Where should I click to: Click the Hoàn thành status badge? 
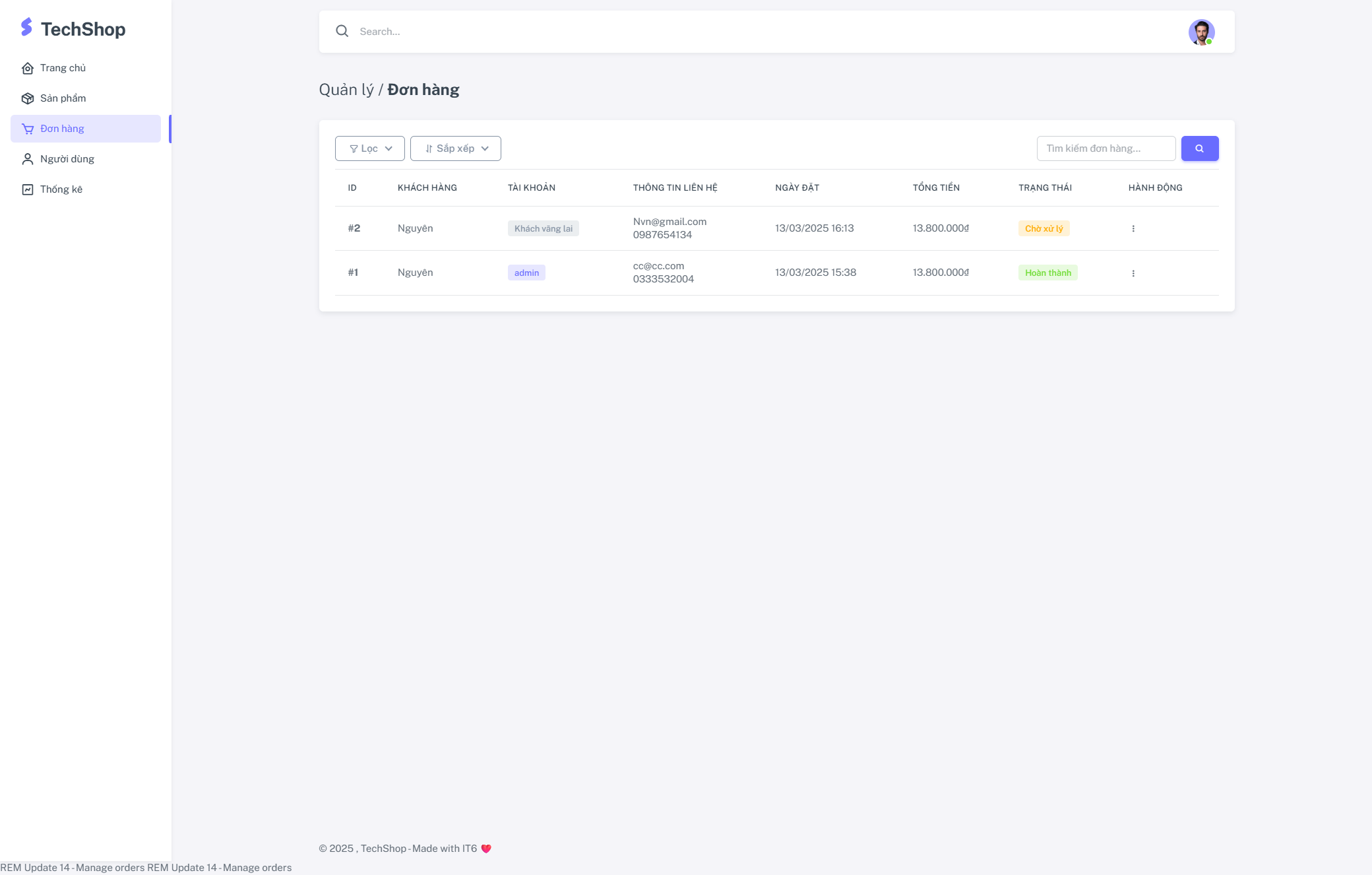pos(1047,273)
